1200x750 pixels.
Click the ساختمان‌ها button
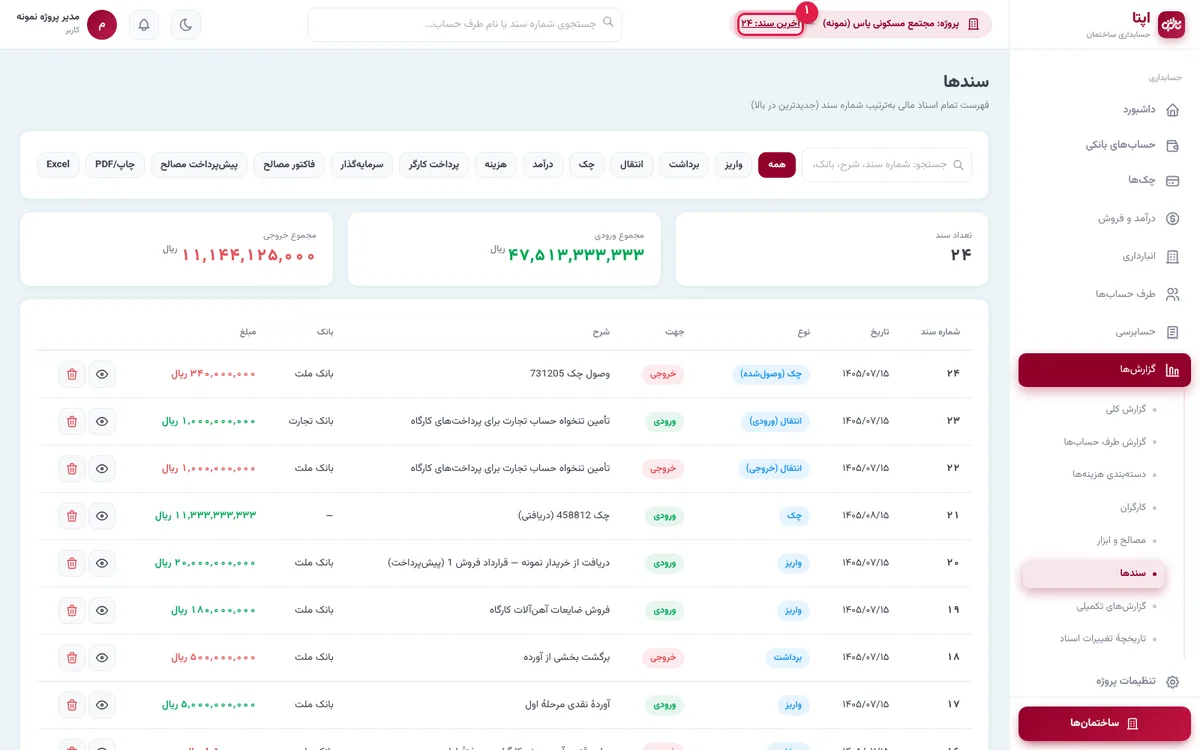point(1105,723)
